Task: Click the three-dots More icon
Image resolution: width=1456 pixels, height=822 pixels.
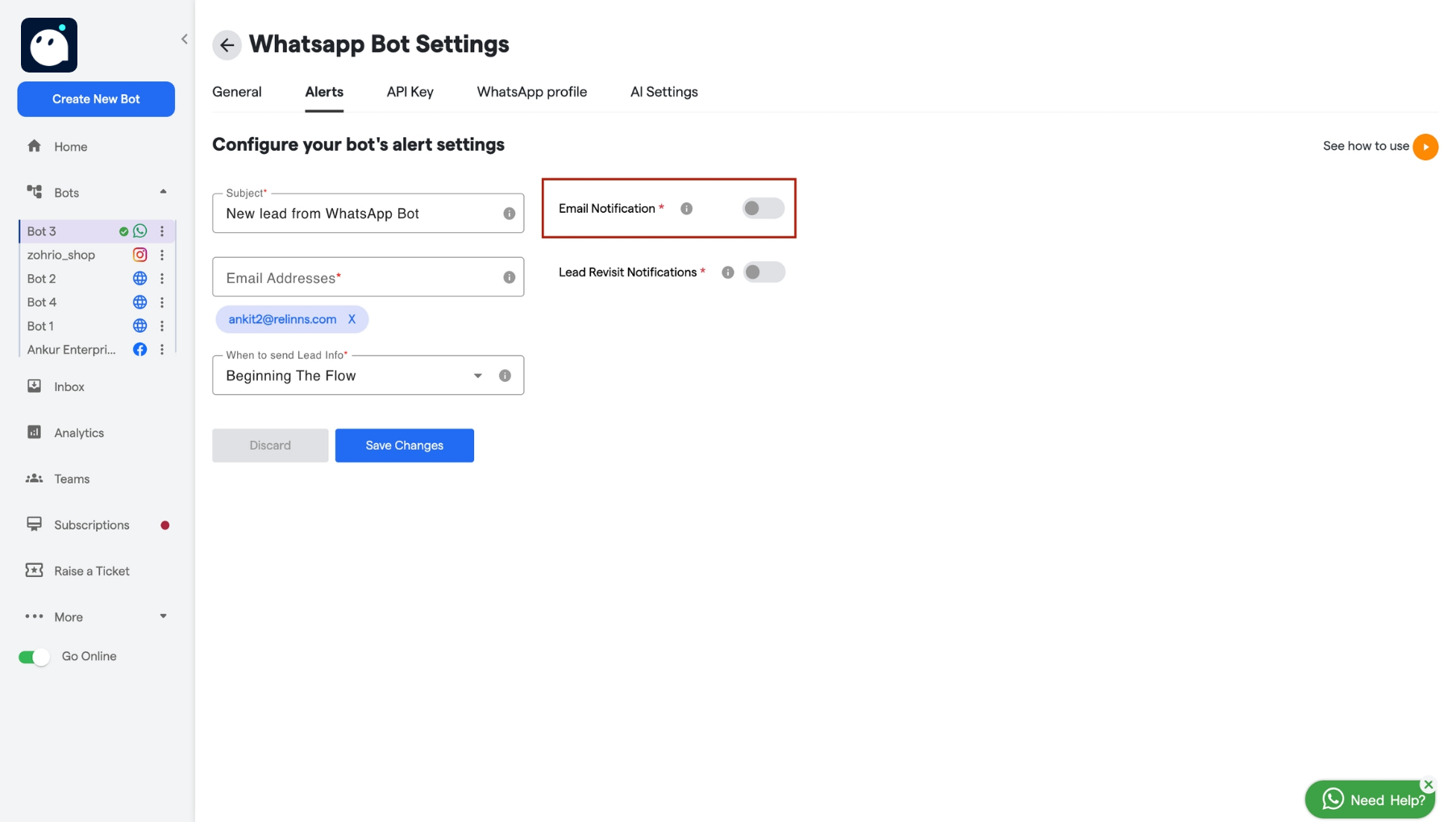Action: tap(34, 616)
